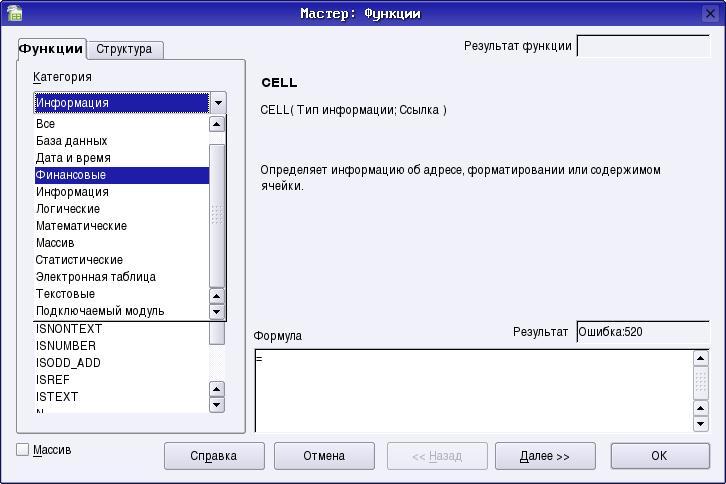This screenshot has height=484, width=726.
Task: Choose Статистические category
Action: coord(122,260)
